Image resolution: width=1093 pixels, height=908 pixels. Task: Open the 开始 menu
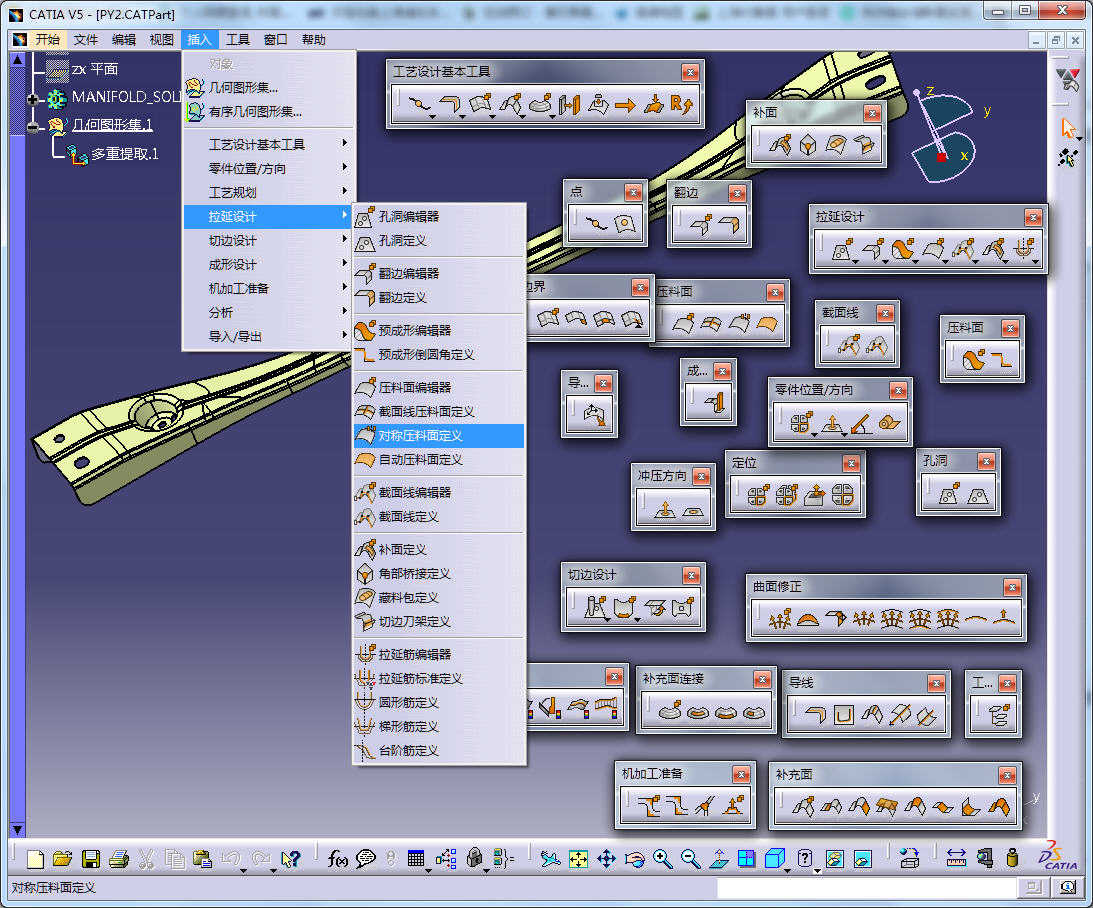[47, 40]
